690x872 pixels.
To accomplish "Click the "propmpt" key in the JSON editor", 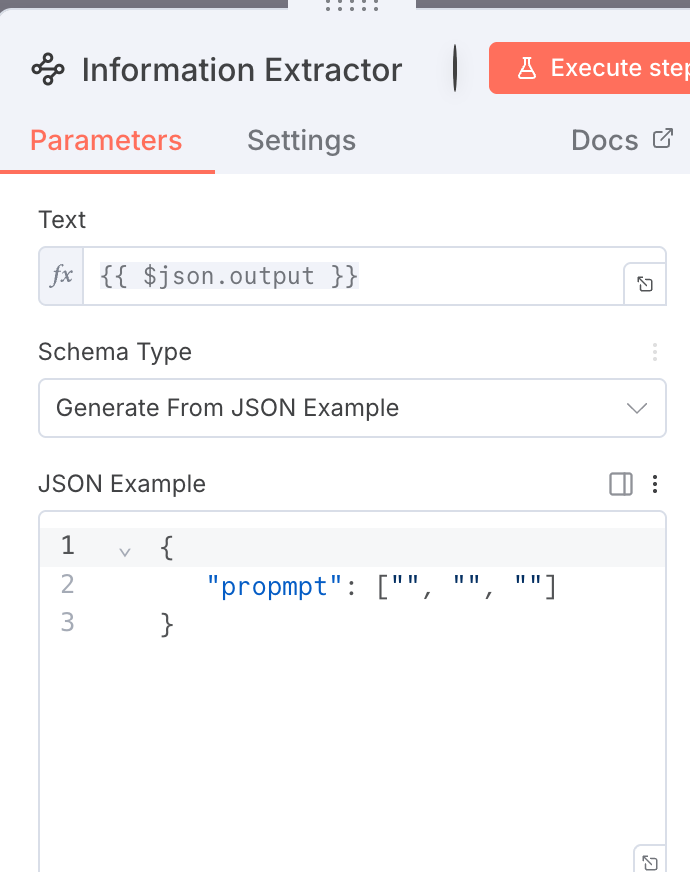I will click(x=267, y=586).
